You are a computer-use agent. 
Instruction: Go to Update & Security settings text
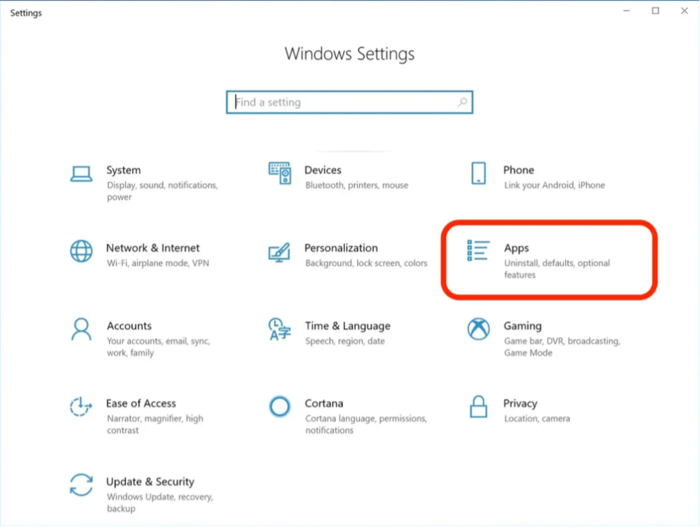150,482
